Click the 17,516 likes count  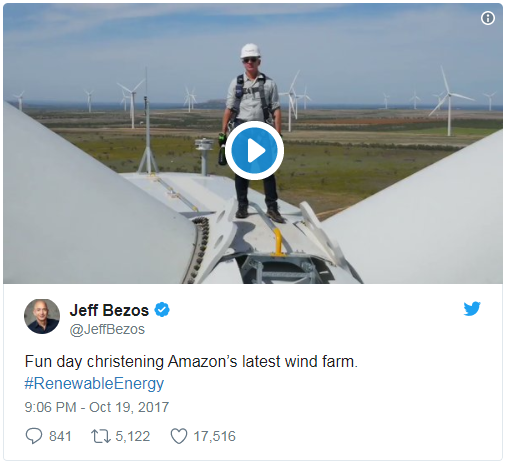coord(215,436)
